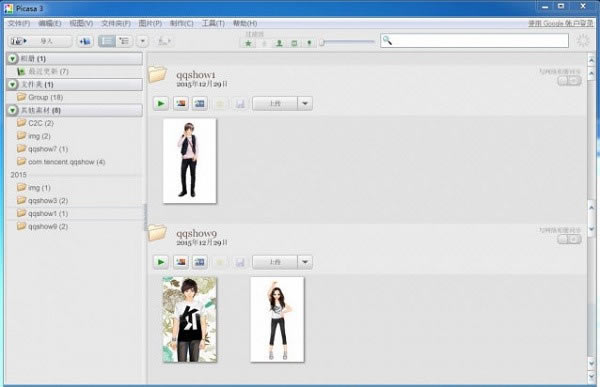
Task: Switch to flat folder list view
Action: pos(107,41)
